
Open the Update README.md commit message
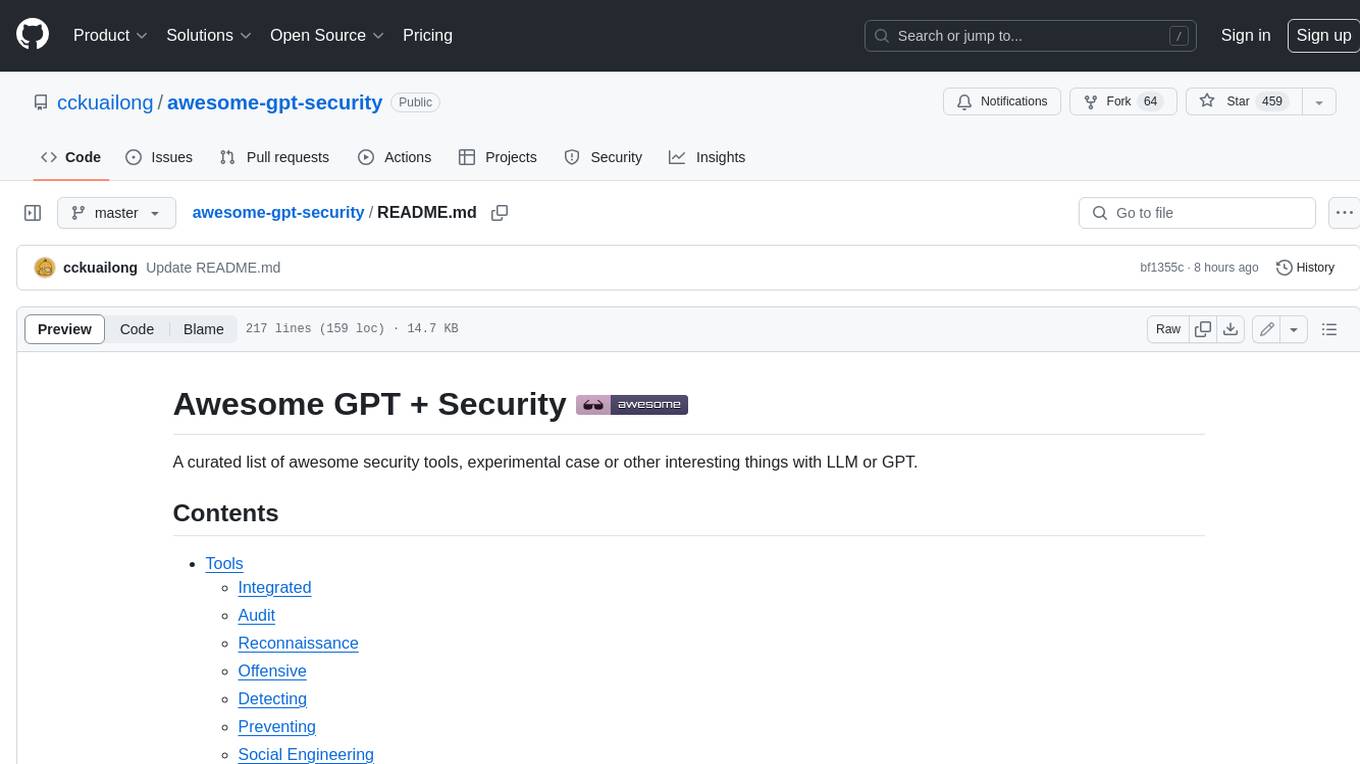213,268
